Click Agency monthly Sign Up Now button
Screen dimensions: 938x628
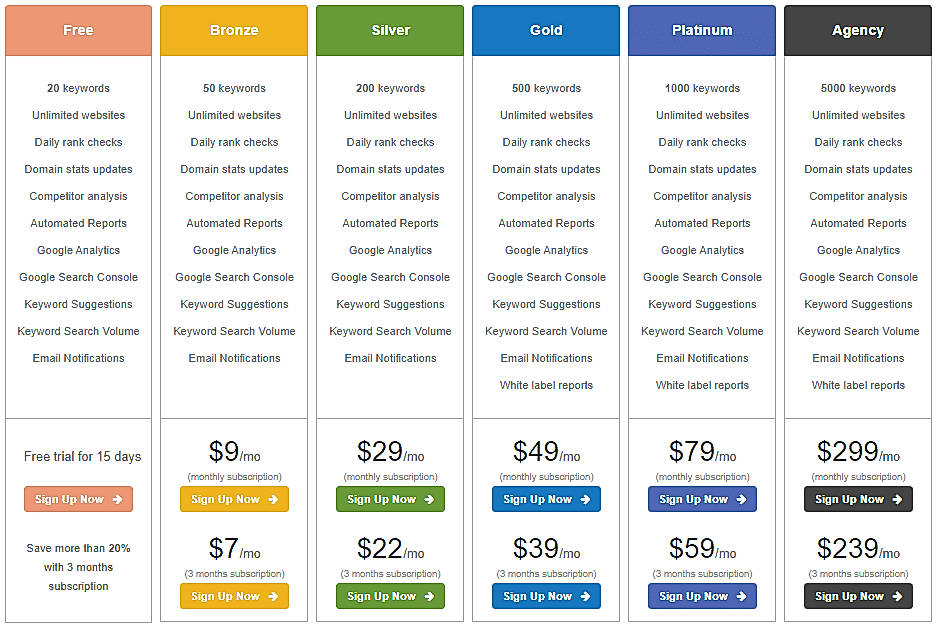pyautogui.click(x=858, y=499)
